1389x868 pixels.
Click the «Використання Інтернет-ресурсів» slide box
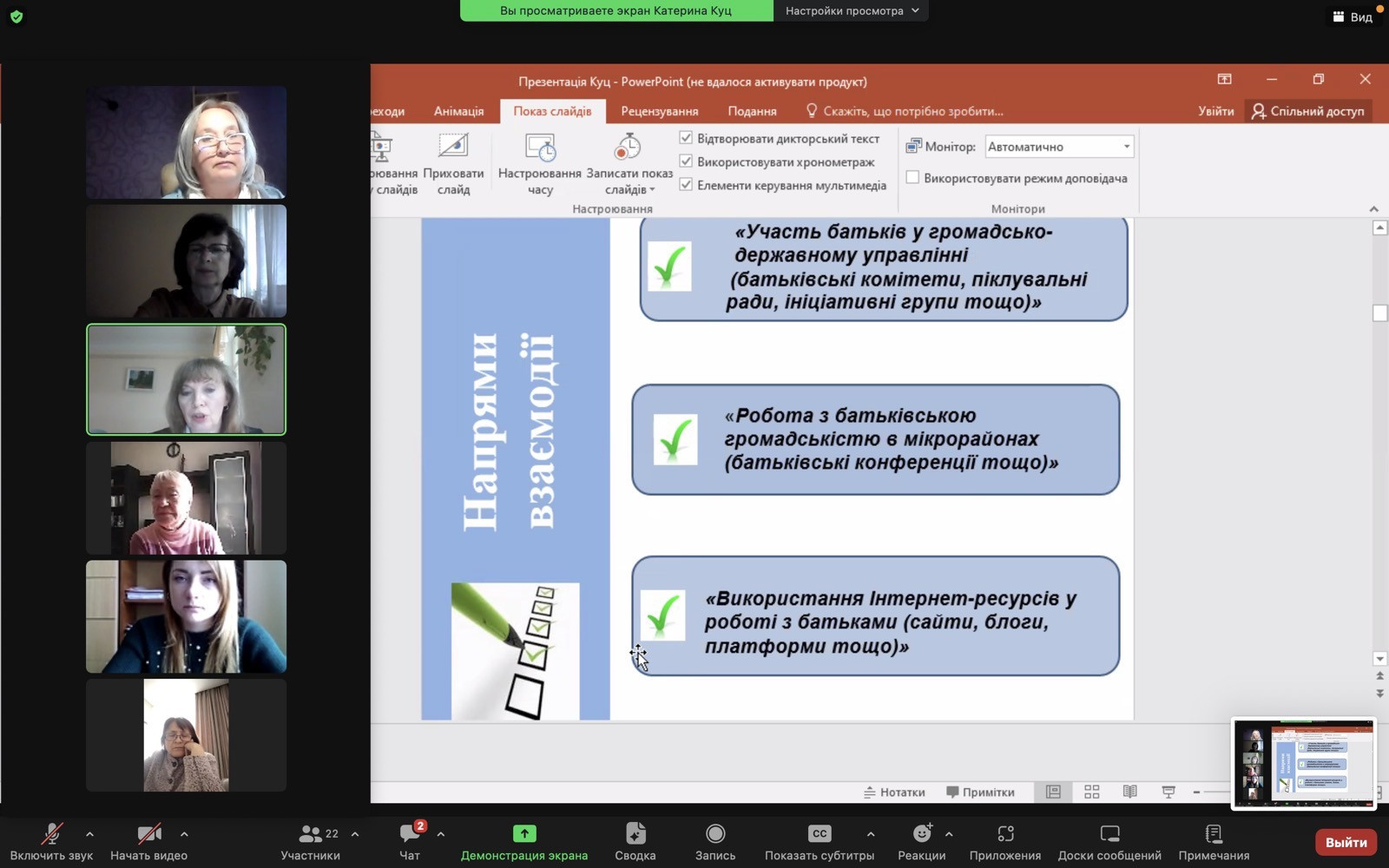(875, 616)
